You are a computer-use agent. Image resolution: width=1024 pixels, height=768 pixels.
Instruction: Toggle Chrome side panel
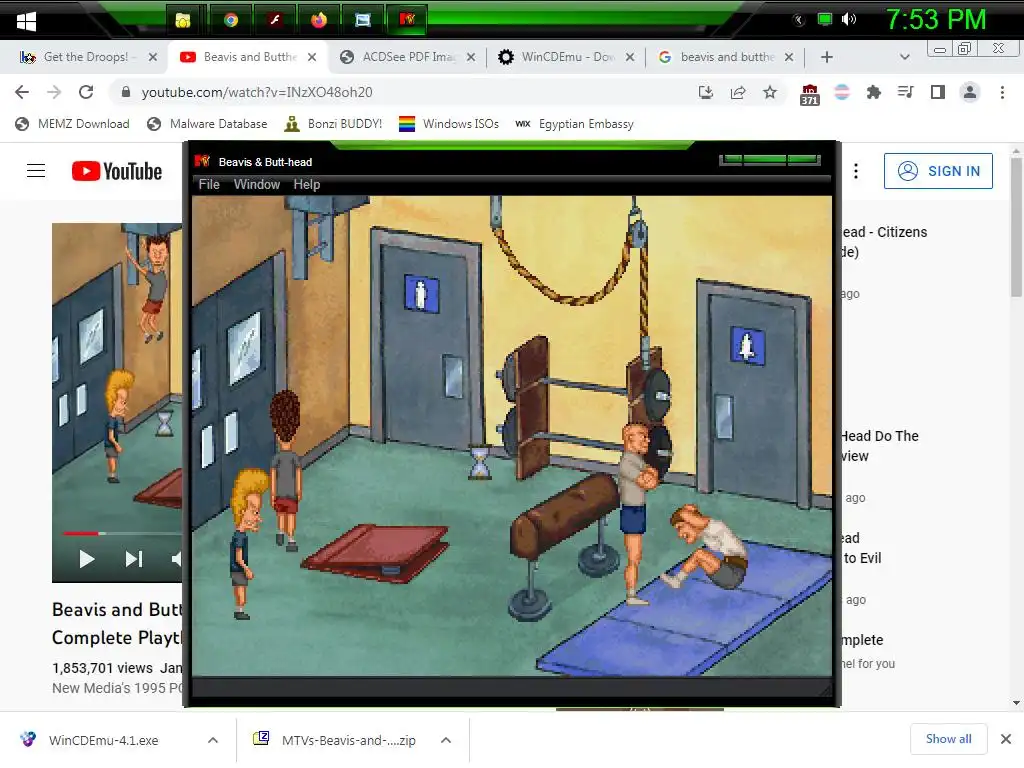pos(938,92)
